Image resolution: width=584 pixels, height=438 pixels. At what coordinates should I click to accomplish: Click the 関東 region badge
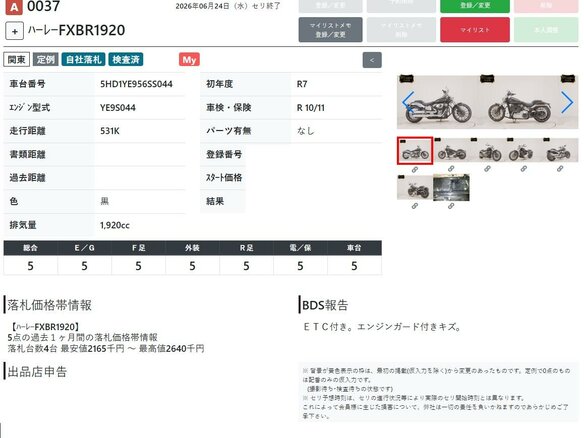tap(17, 60)
